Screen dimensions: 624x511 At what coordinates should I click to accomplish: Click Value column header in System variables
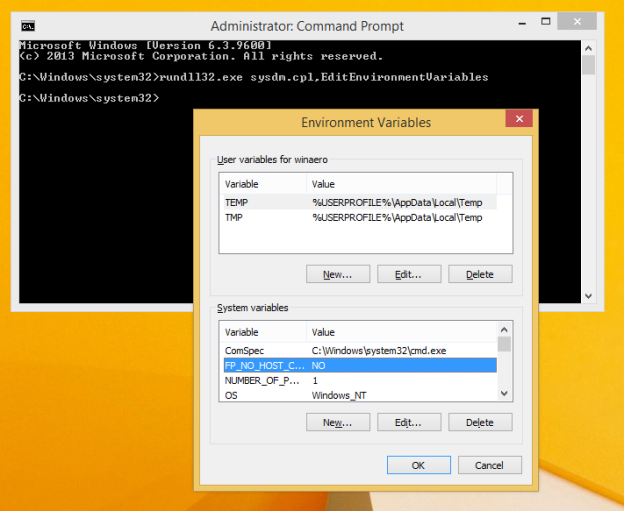coord(401,332)
